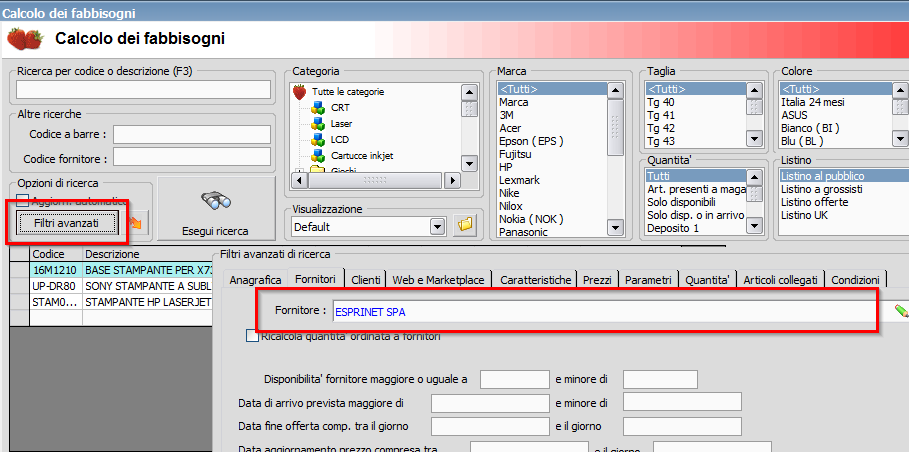This screenshot has height=452, width=909.
Task: Click Categoria list scroll down arrow
Action: pyautogui.click(x=469, y=164)
